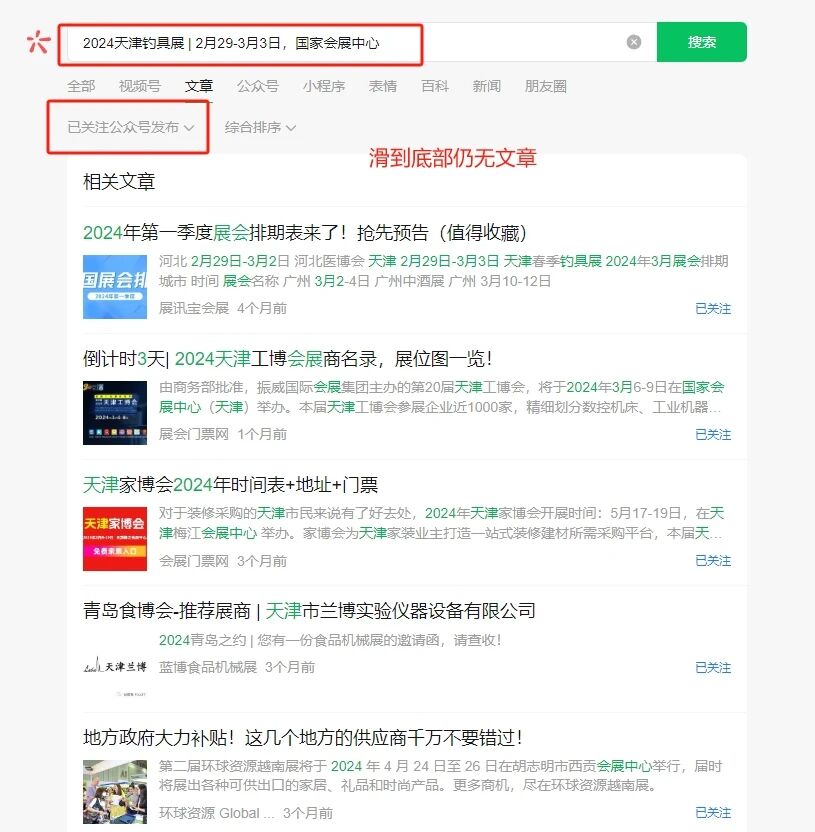Click snippet about 天津梅江会展中心 家博会
The height and width of the screenshot is (832, 815).
click(441, 523)
